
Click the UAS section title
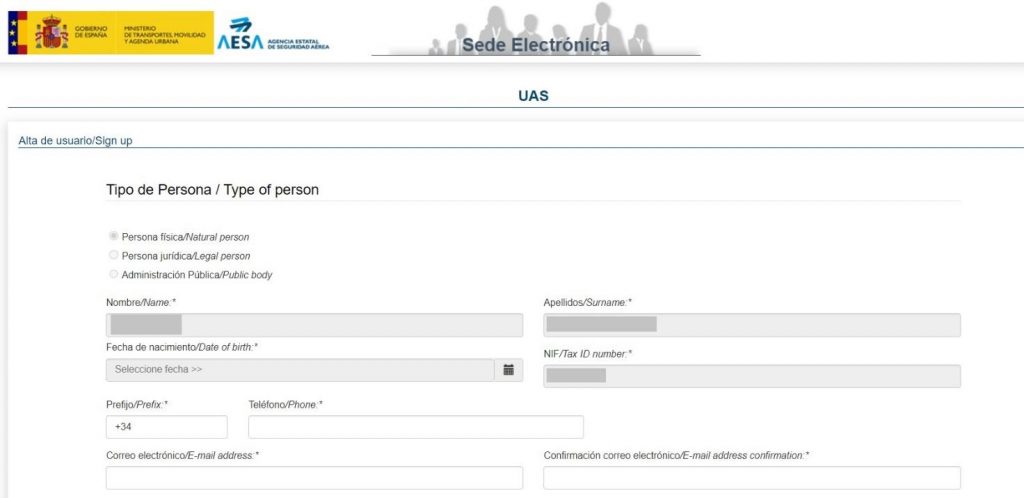pyautogui.click(x=534, y=96)
